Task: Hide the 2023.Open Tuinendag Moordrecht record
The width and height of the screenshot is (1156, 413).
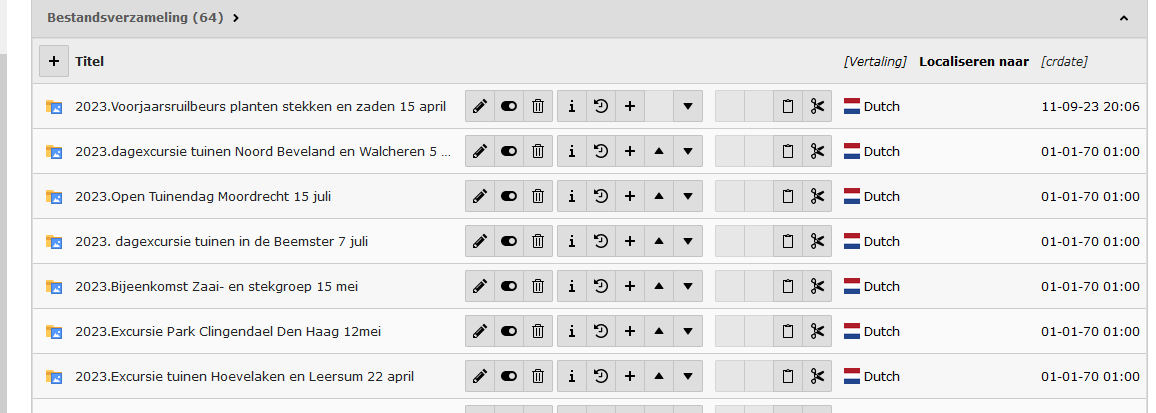Action: [x=509, y=196]
